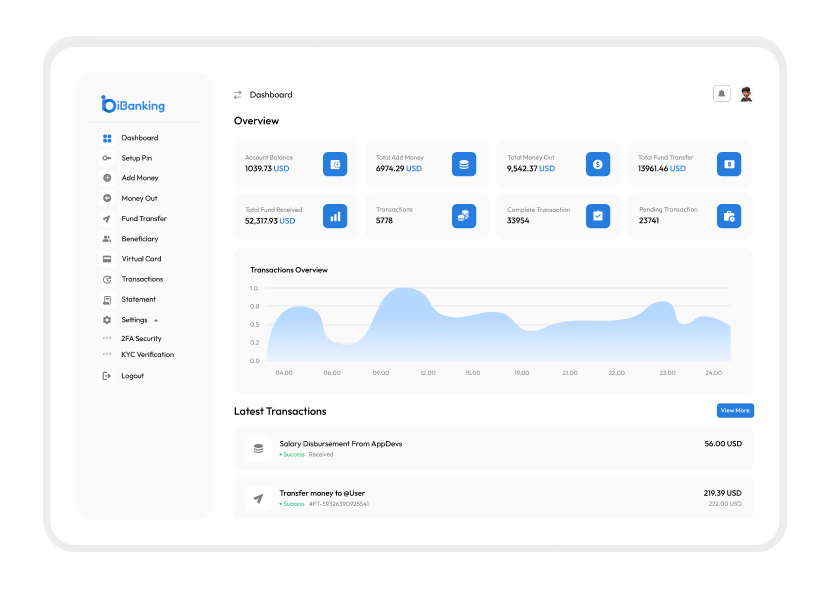
Task: Click the Total Add Money coins icon
Action: 463,164
